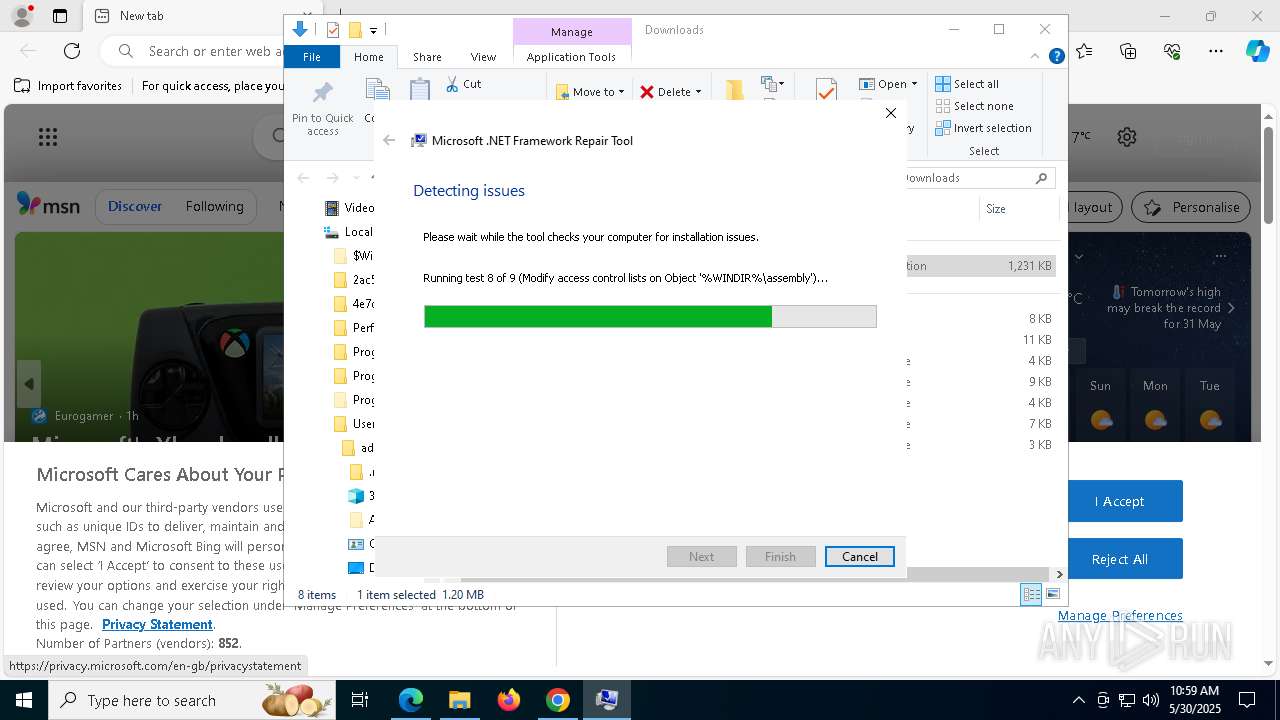This screenshot has width=1280, height=720.
Task: Open the Copilot icon in Edge
Action: click(x=1257, y=51)
